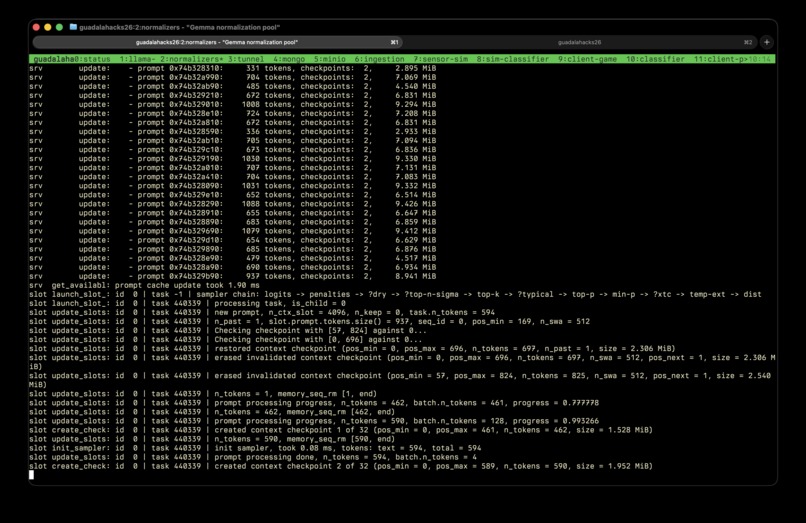Select tmux window 9:client-game

(588, 59)
